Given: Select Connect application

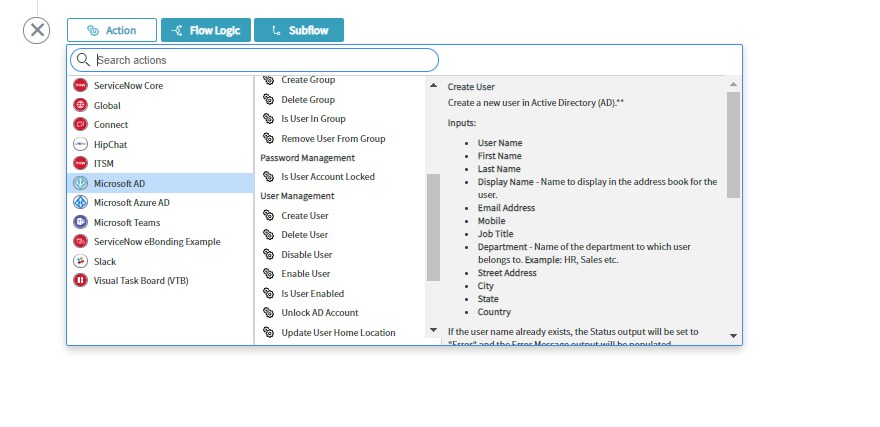Looking at the screenshot, I should [x=161, y=125].
